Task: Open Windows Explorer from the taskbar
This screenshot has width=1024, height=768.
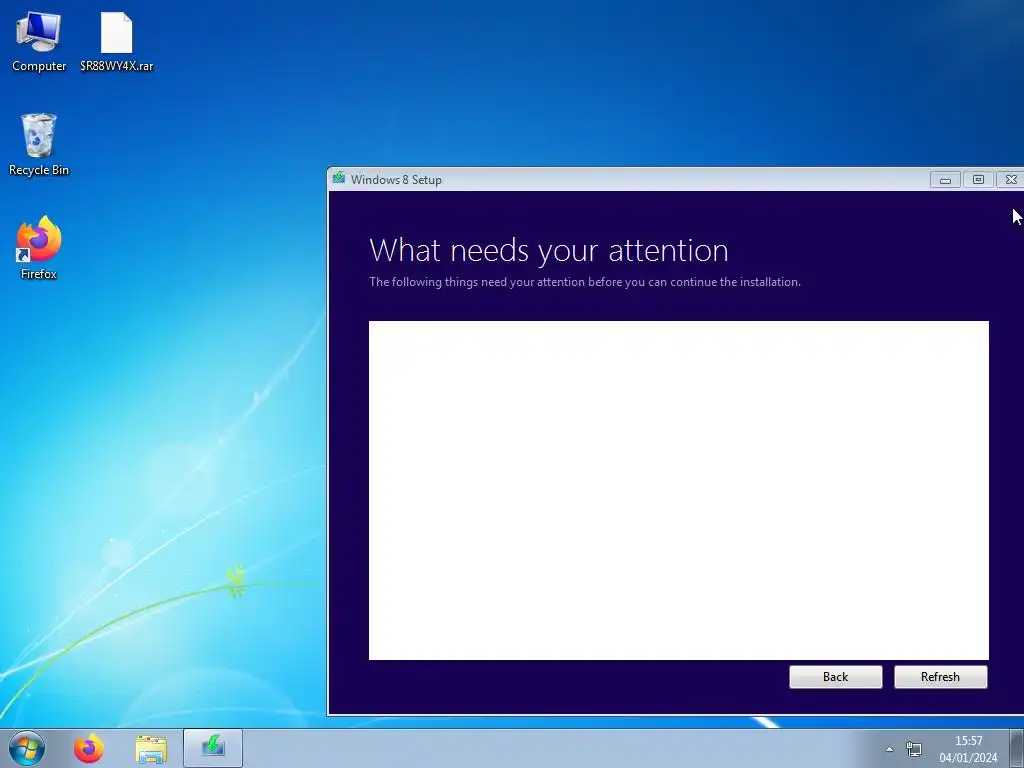Action: coord(151,748)
